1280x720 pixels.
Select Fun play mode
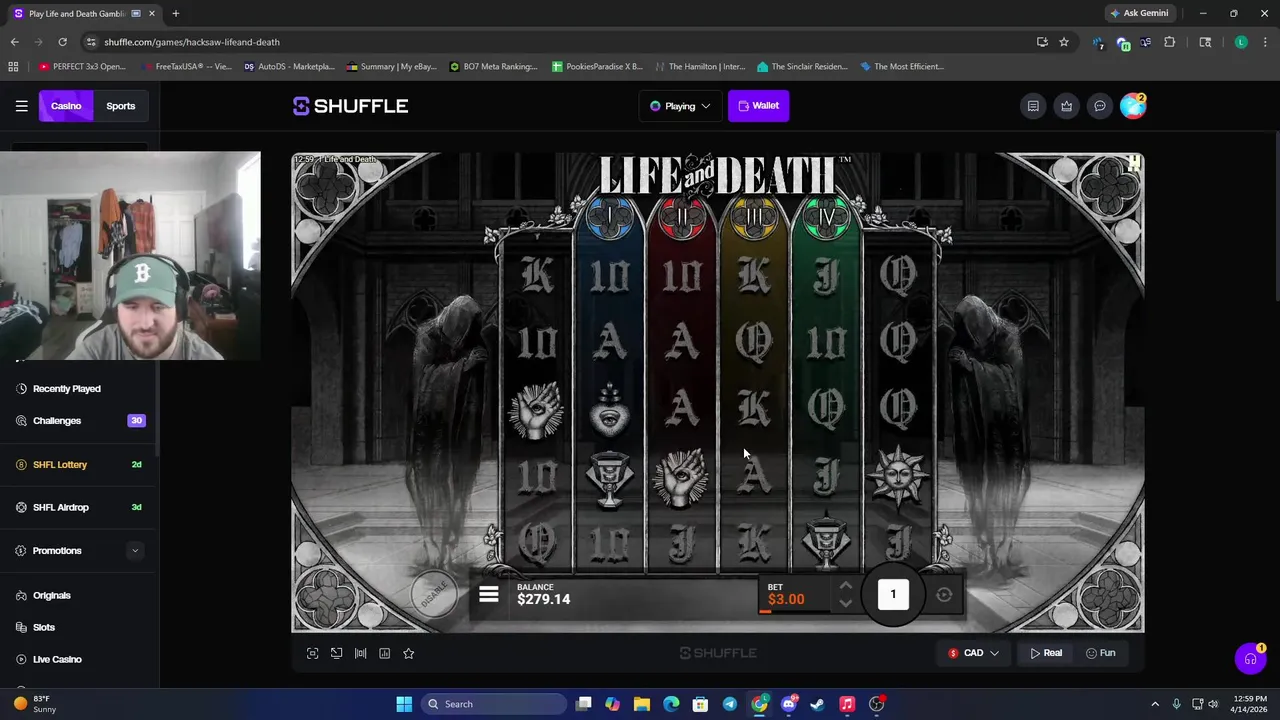(1101, 654)
